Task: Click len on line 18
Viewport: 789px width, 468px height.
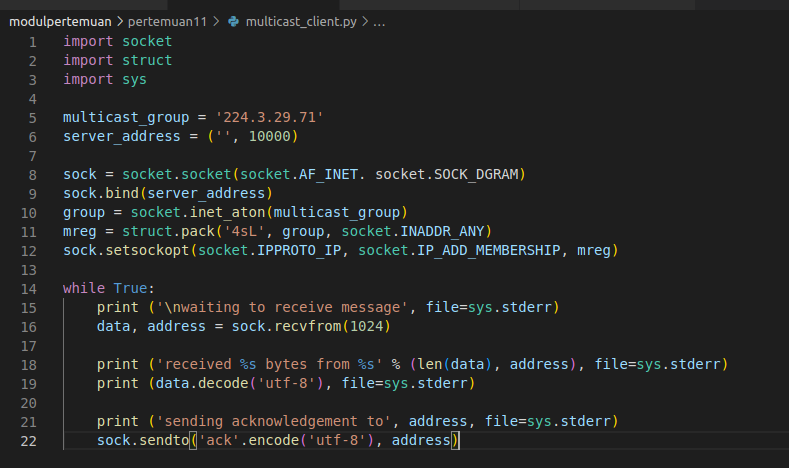Action: coord(430,364)
